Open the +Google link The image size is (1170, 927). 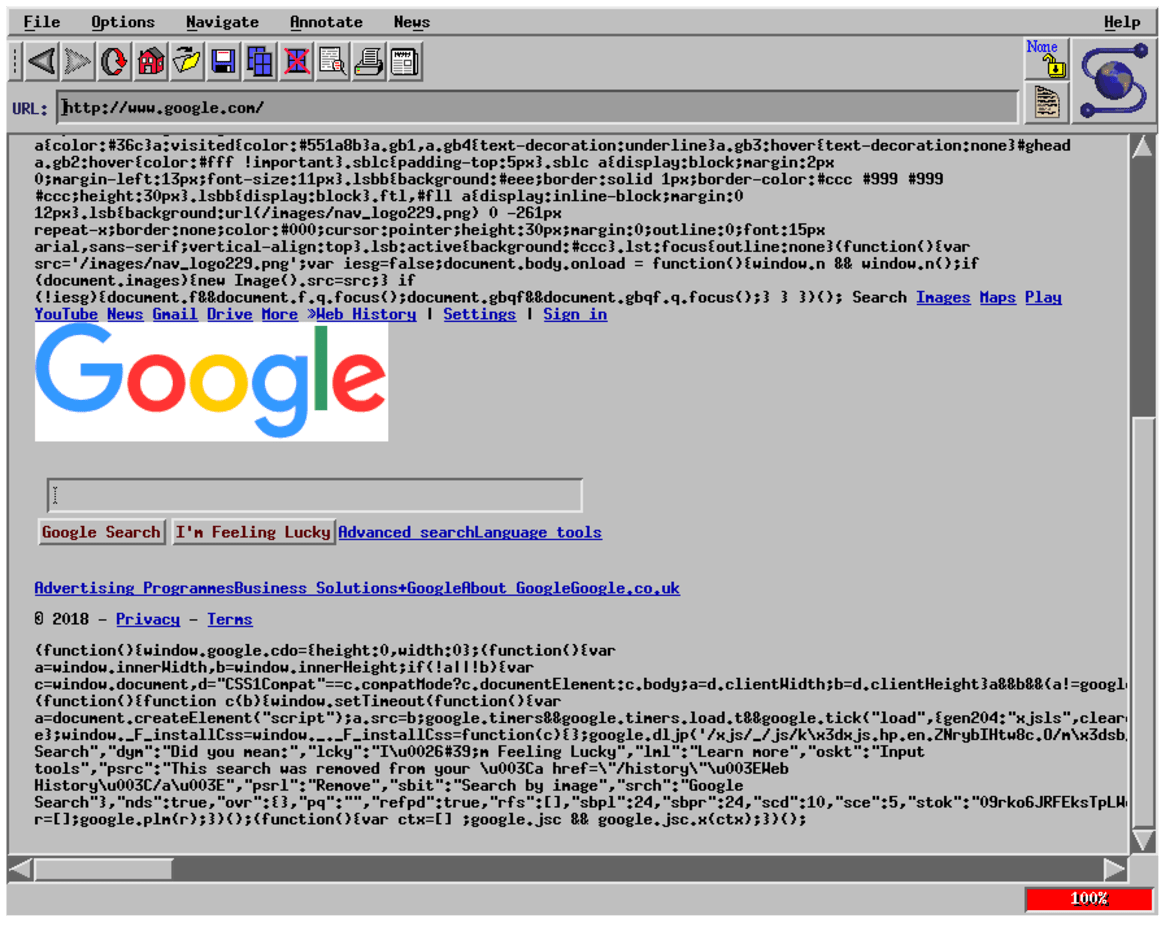pyautogui.click(x=431, y=588)
